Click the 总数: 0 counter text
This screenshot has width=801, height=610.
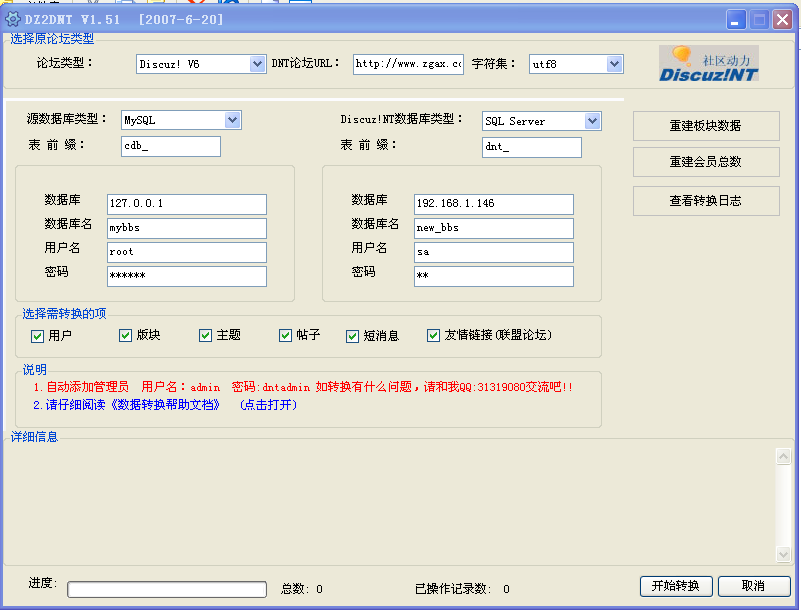[302, 589]
